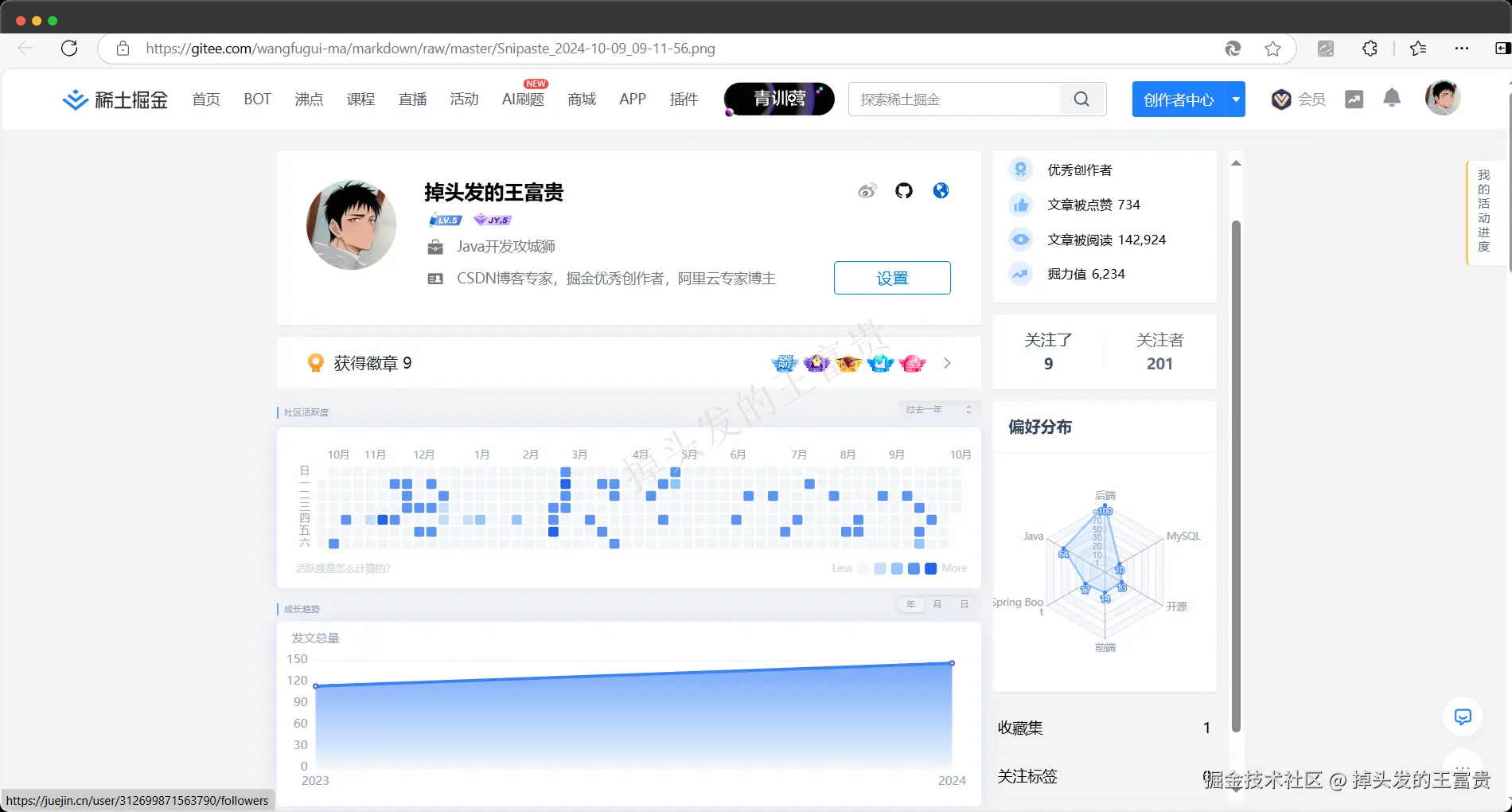This screenshot has width=1512, height=812.
Task: Go to 首页 in the navigation
Action: tap(206, 100)
